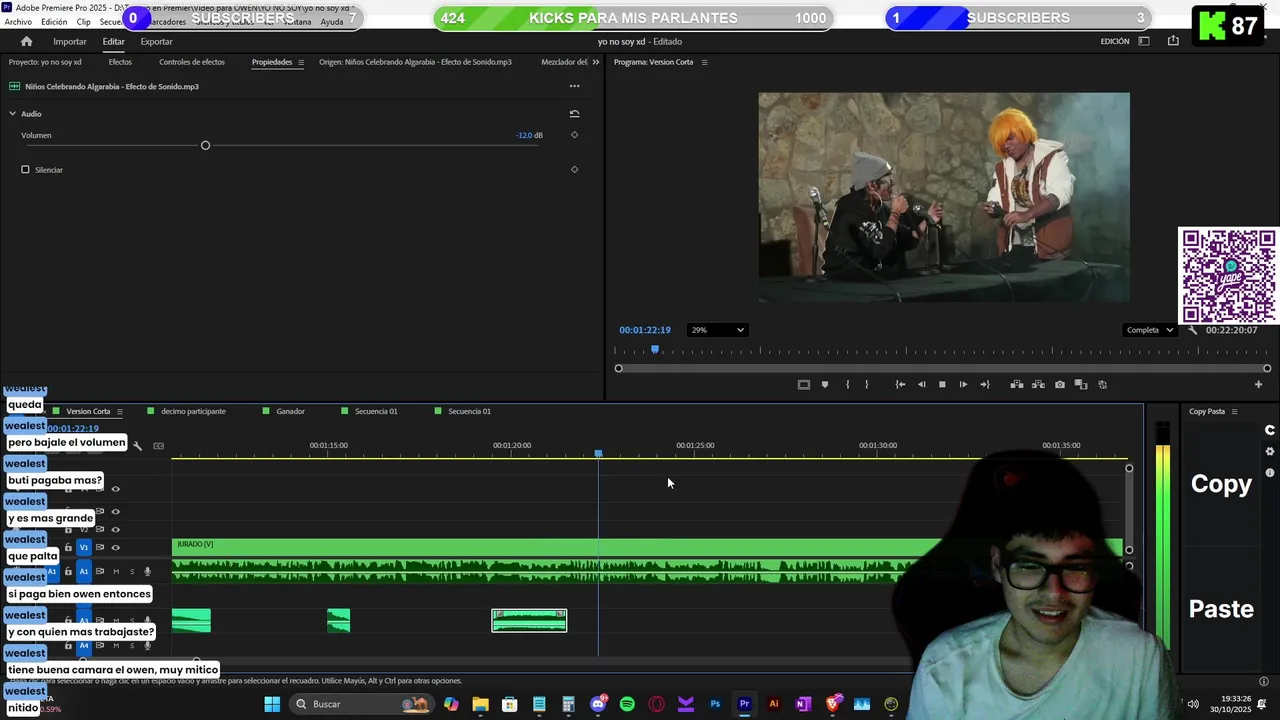Screen dimensions: 1280x720
Task: Open timeline display settings wrench
Action: pyautogui.click(x=137, y=446)
